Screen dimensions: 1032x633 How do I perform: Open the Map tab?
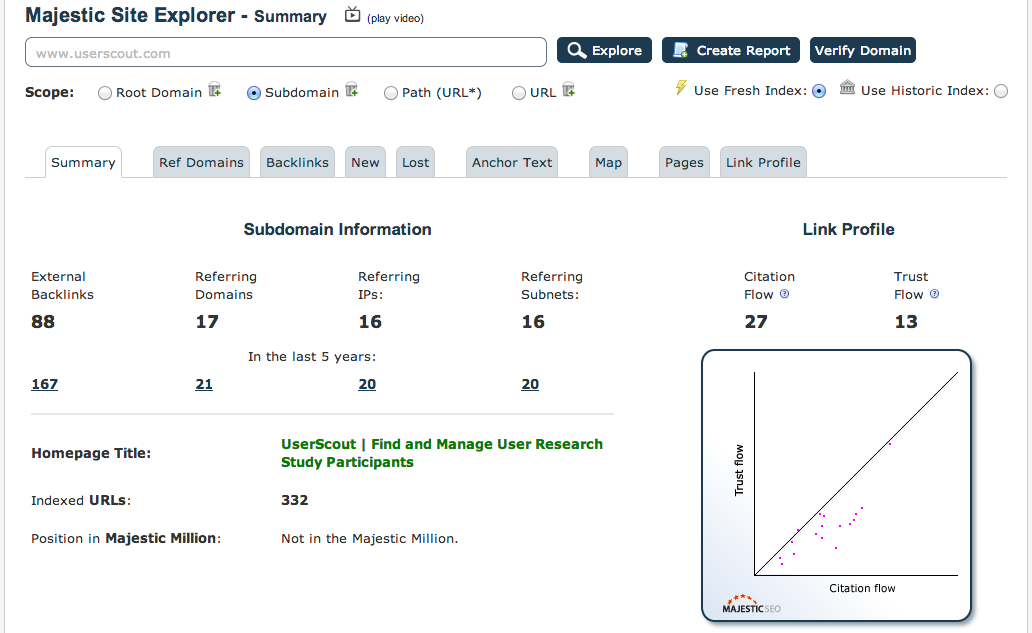609,163
